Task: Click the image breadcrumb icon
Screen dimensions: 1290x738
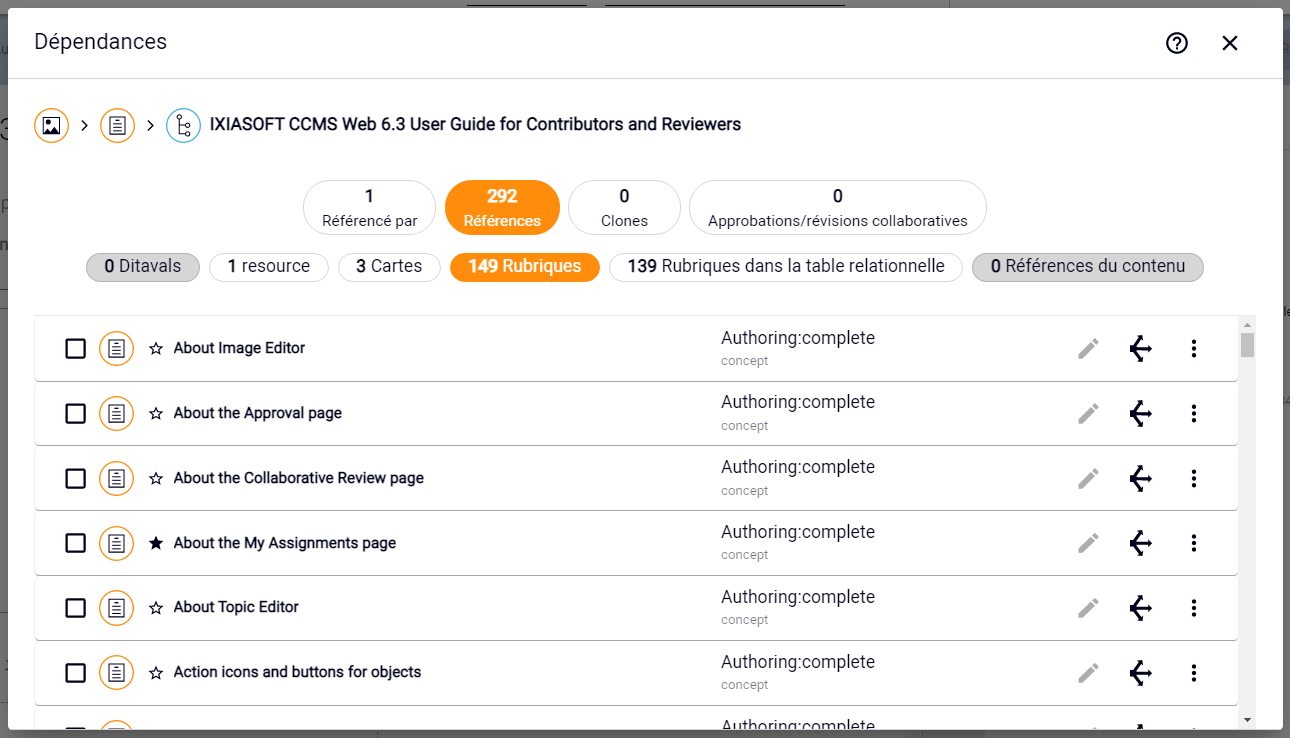Action: coord(51,125)
